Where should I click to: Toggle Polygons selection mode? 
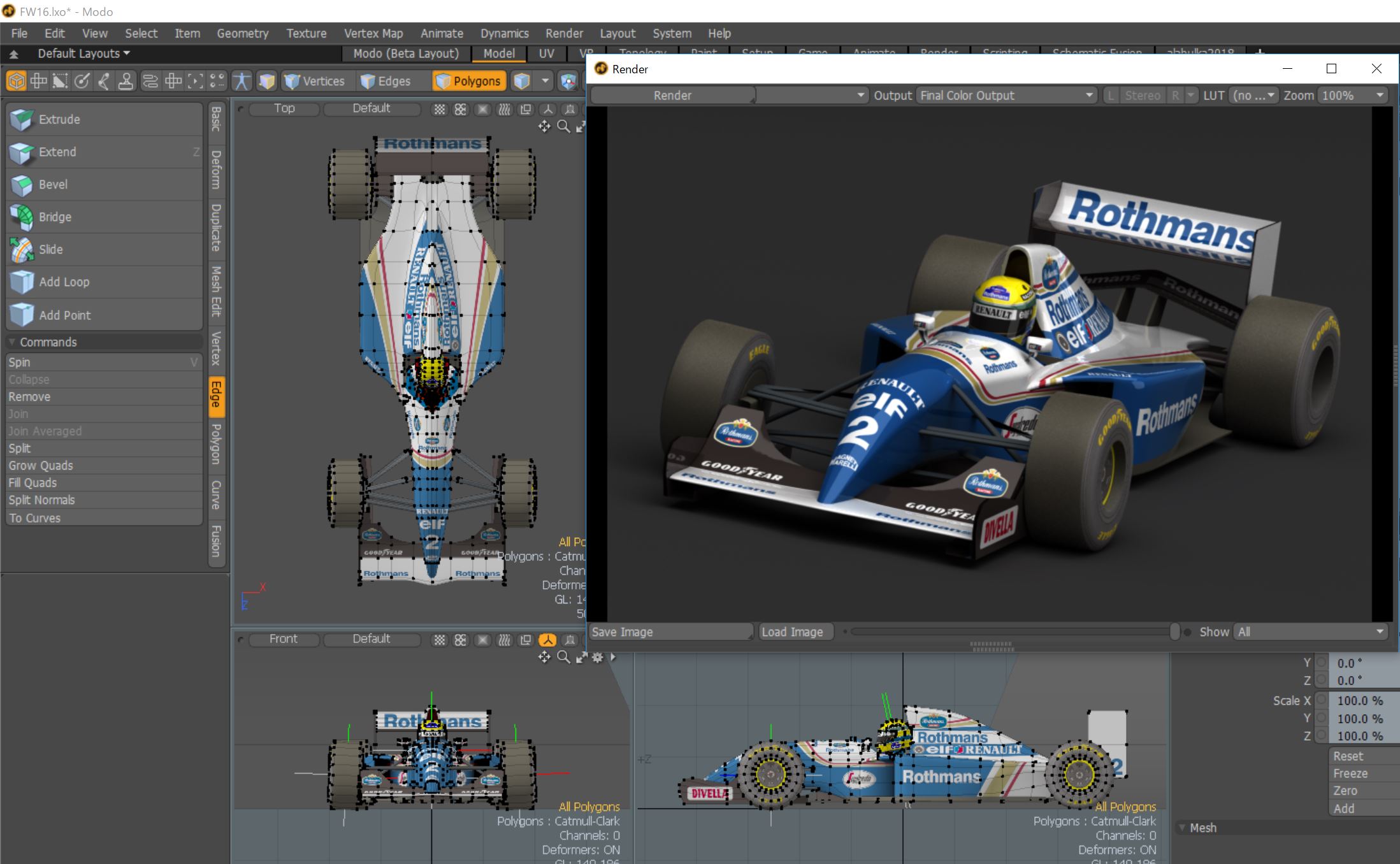470,81
